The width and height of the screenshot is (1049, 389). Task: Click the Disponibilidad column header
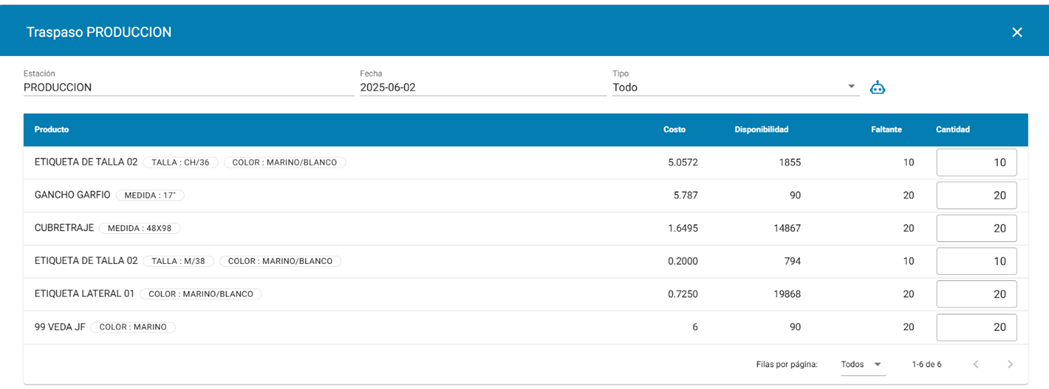[x=761, y=129]
